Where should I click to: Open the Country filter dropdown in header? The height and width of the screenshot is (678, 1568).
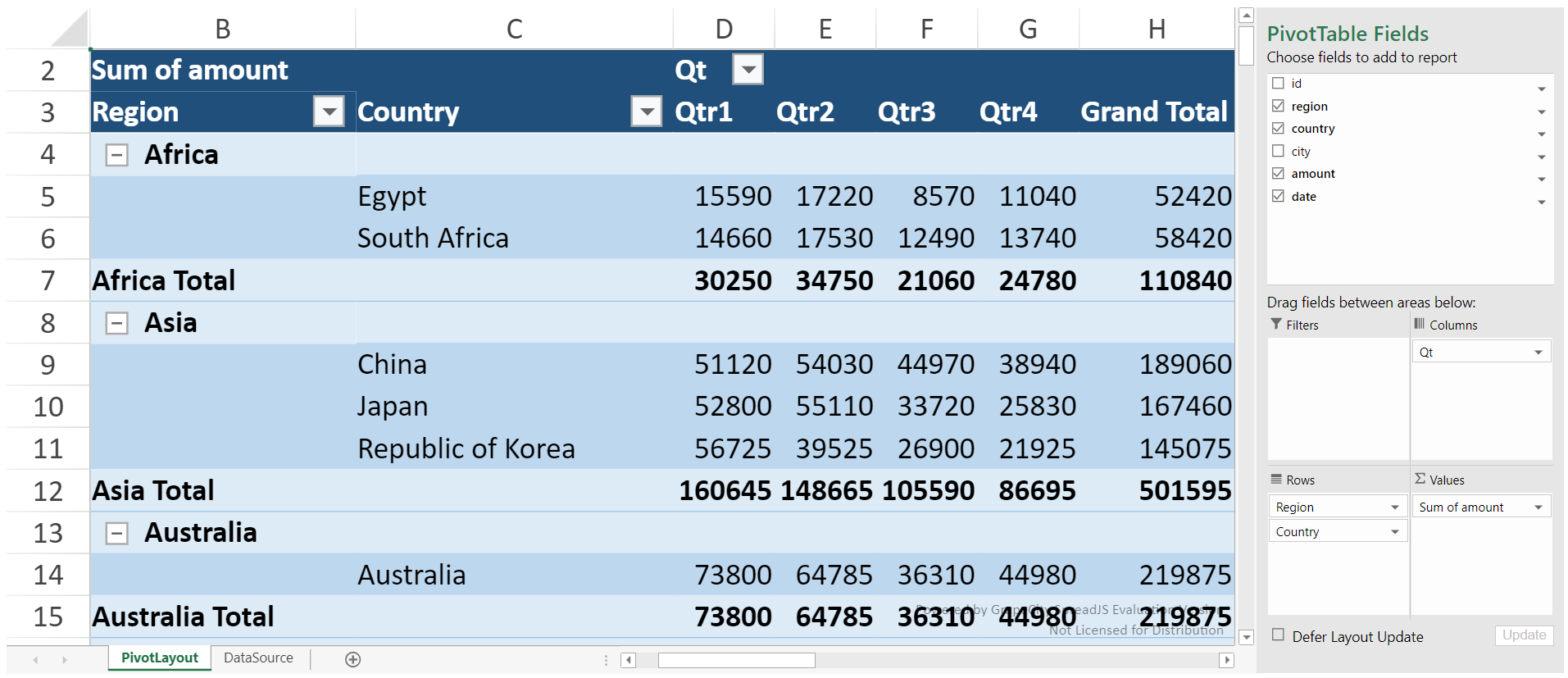(x=646, y=111)
